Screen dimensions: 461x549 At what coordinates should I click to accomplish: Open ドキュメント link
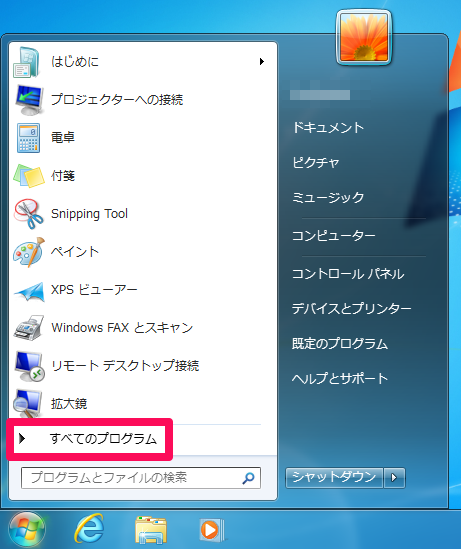328,127
